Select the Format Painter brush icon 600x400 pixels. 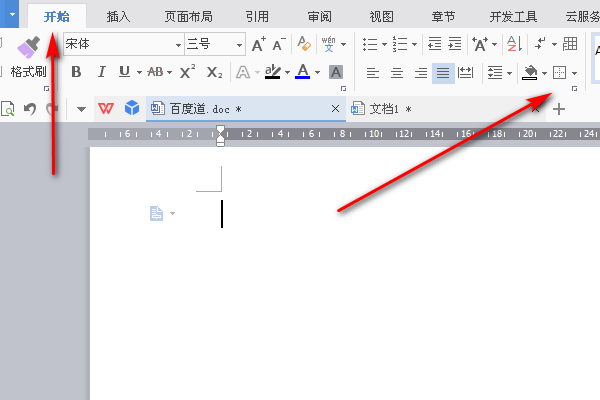28,47
